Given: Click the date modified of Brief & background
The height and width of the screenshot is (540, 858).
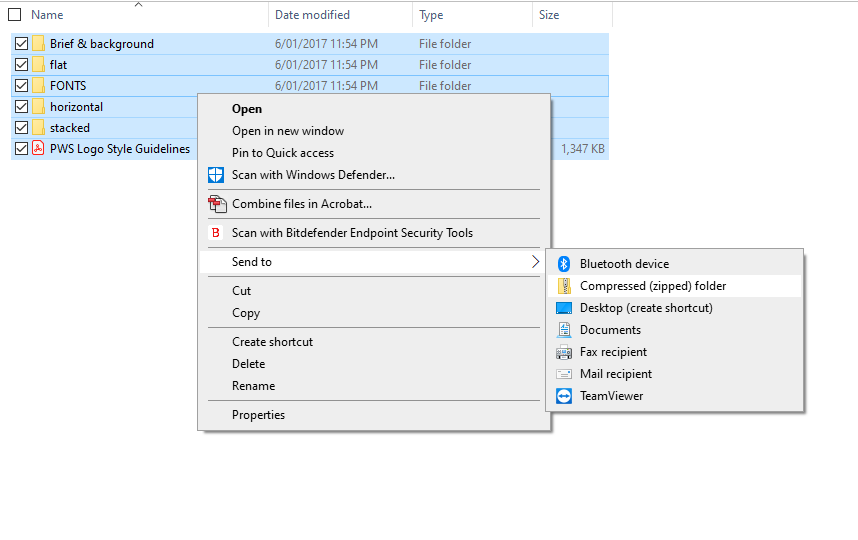Looking at the screenshot, I should (326, 44).
